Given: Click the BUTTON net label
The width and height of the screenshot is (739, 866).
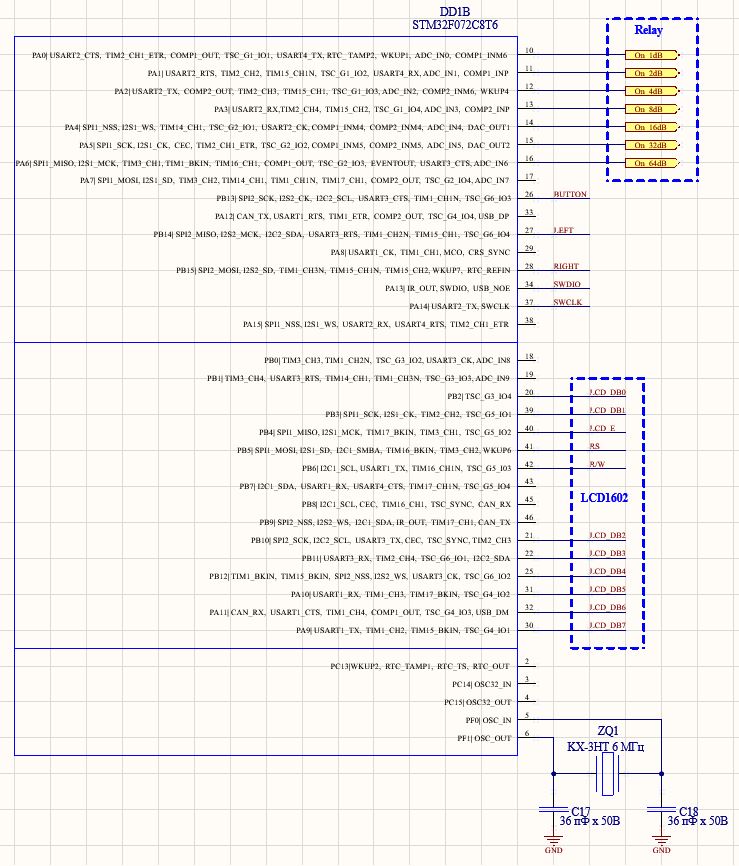Looking at the screenshot, I should click(x=570, y=194).
